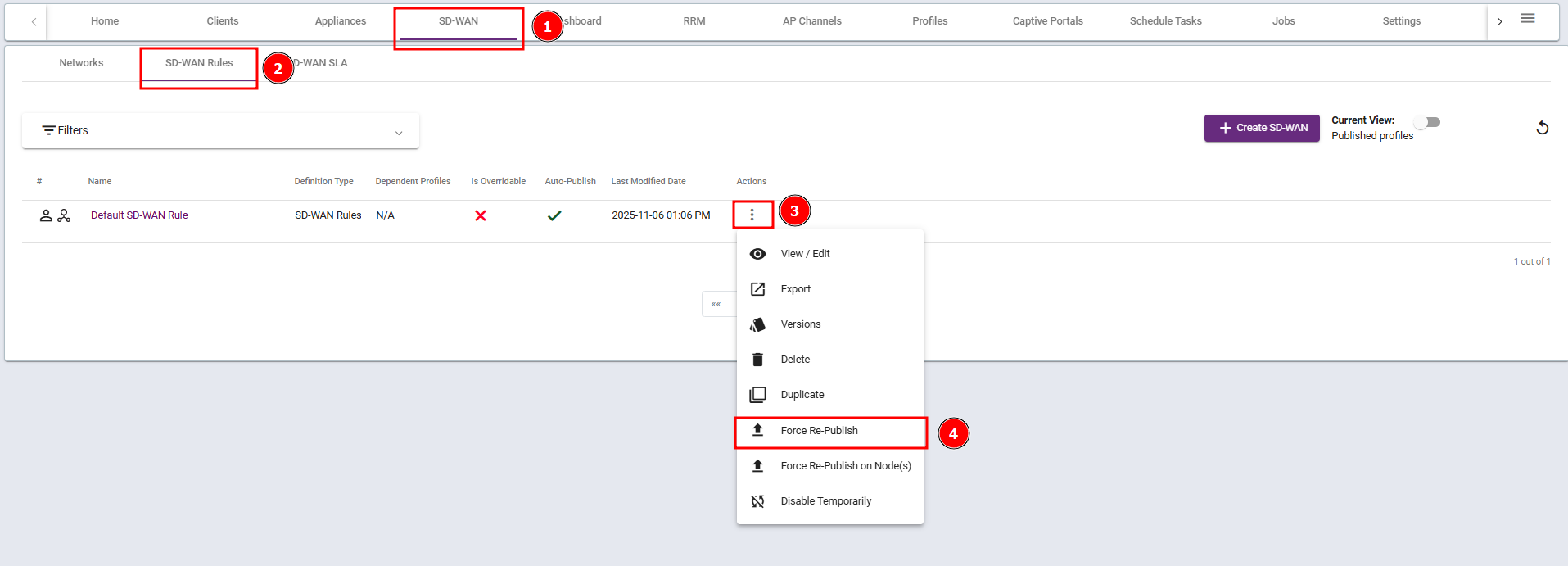1568x566 pixels.
Task: Switch to the Clients tab
Action: point(223,21)
